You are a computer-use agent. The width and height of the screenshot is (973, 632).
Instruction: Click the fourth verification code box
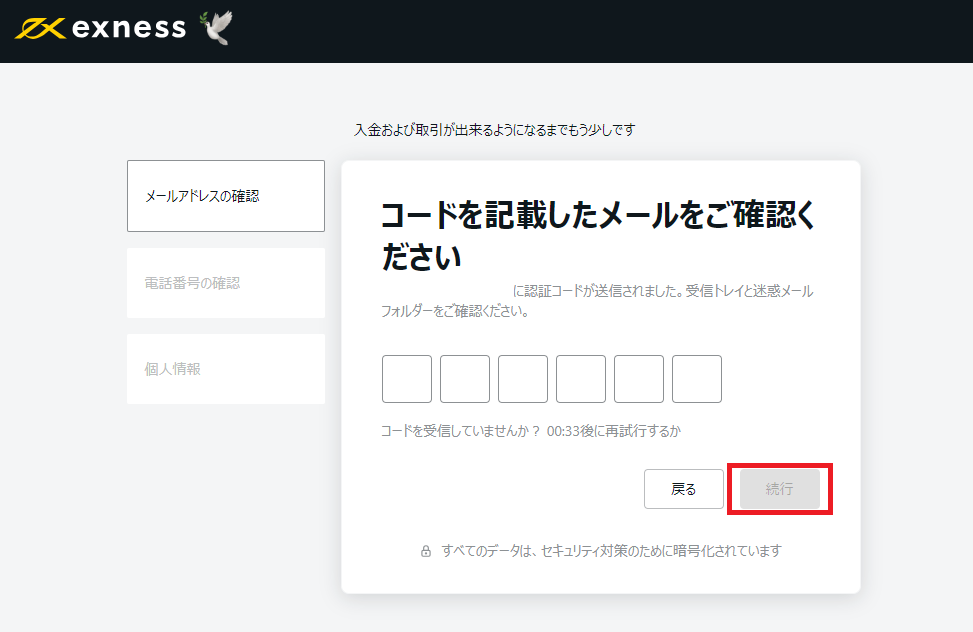point(581,379)
